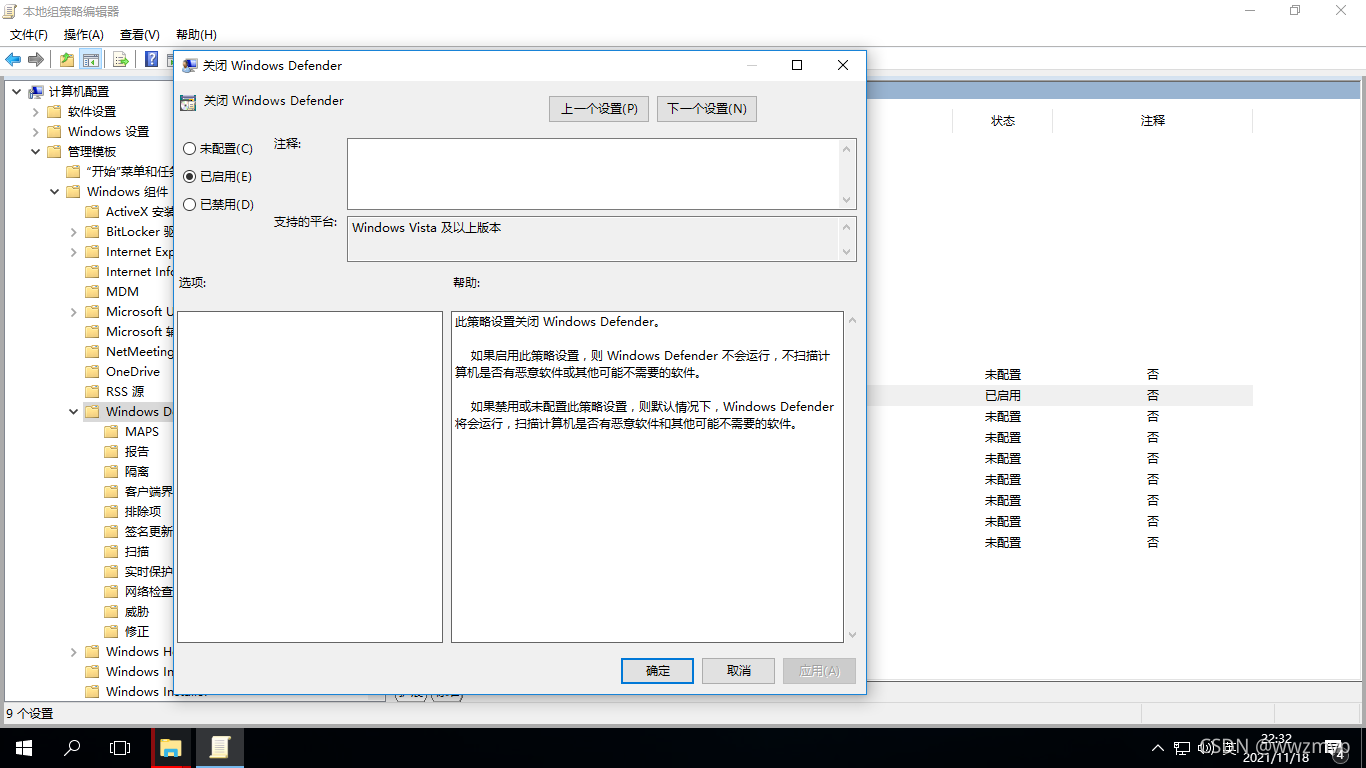Click 下一个设置(N) button
This screenshot has height=768, width=1366.
coord(707,109)
